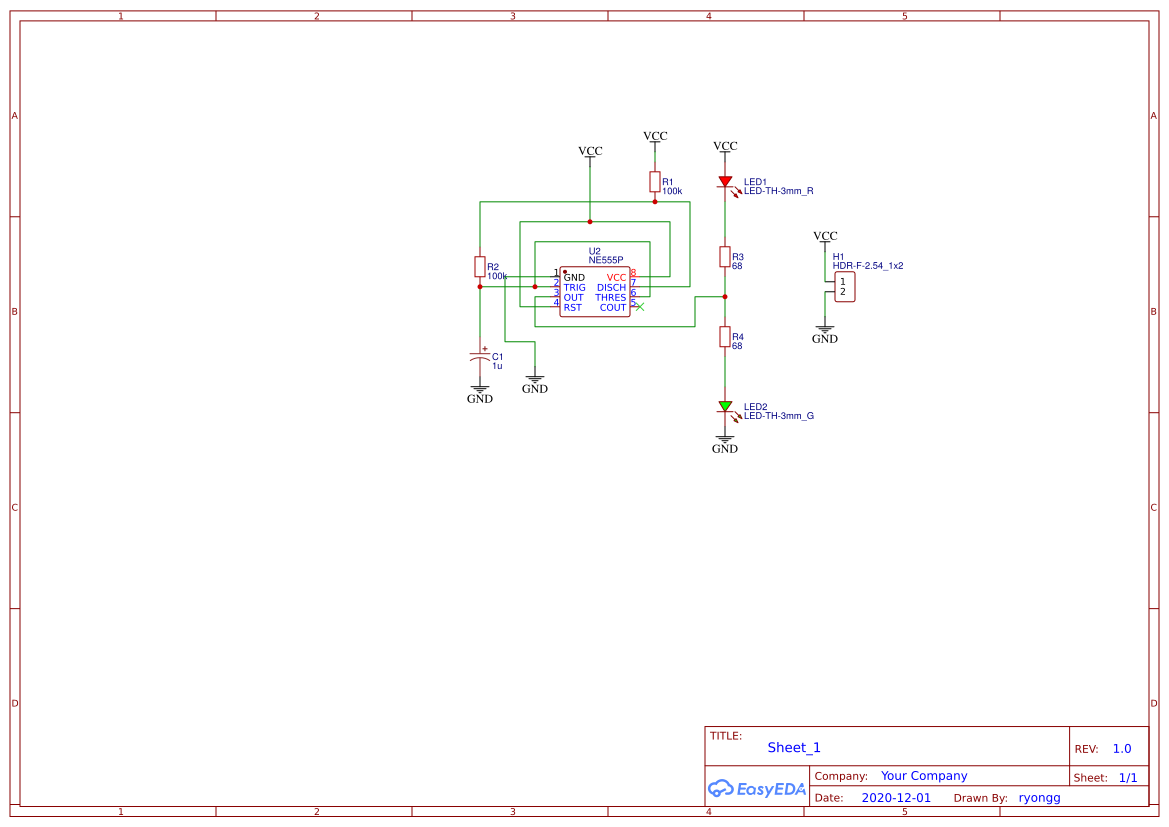Select the Sheet_1 title text
Viewport: 1169px width, 827px height.
(794, 747)
